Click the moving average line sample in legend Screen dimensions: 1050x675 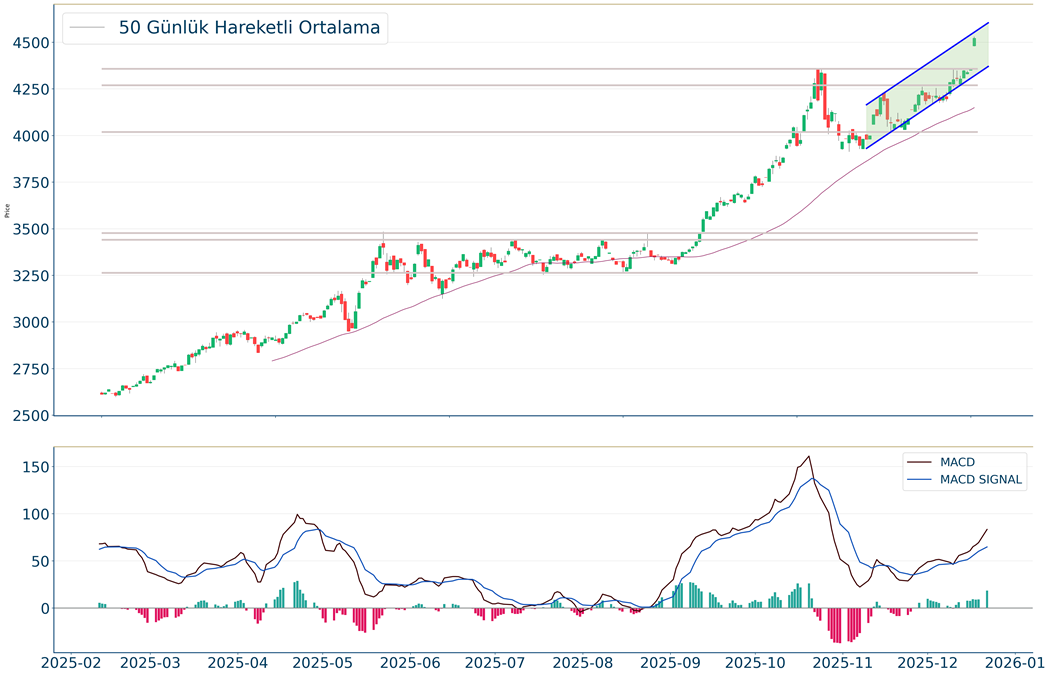pyautogui.click(x=89, y=28)
